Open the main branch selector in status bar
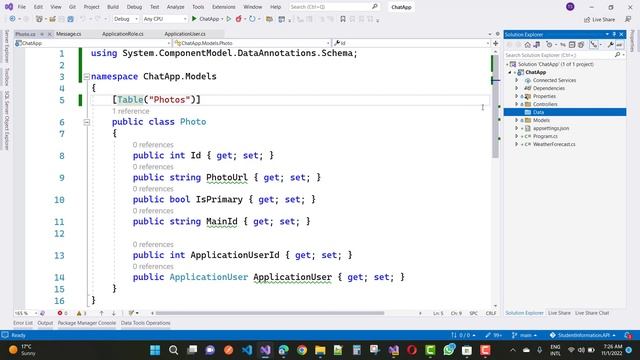 pos(524,335)
